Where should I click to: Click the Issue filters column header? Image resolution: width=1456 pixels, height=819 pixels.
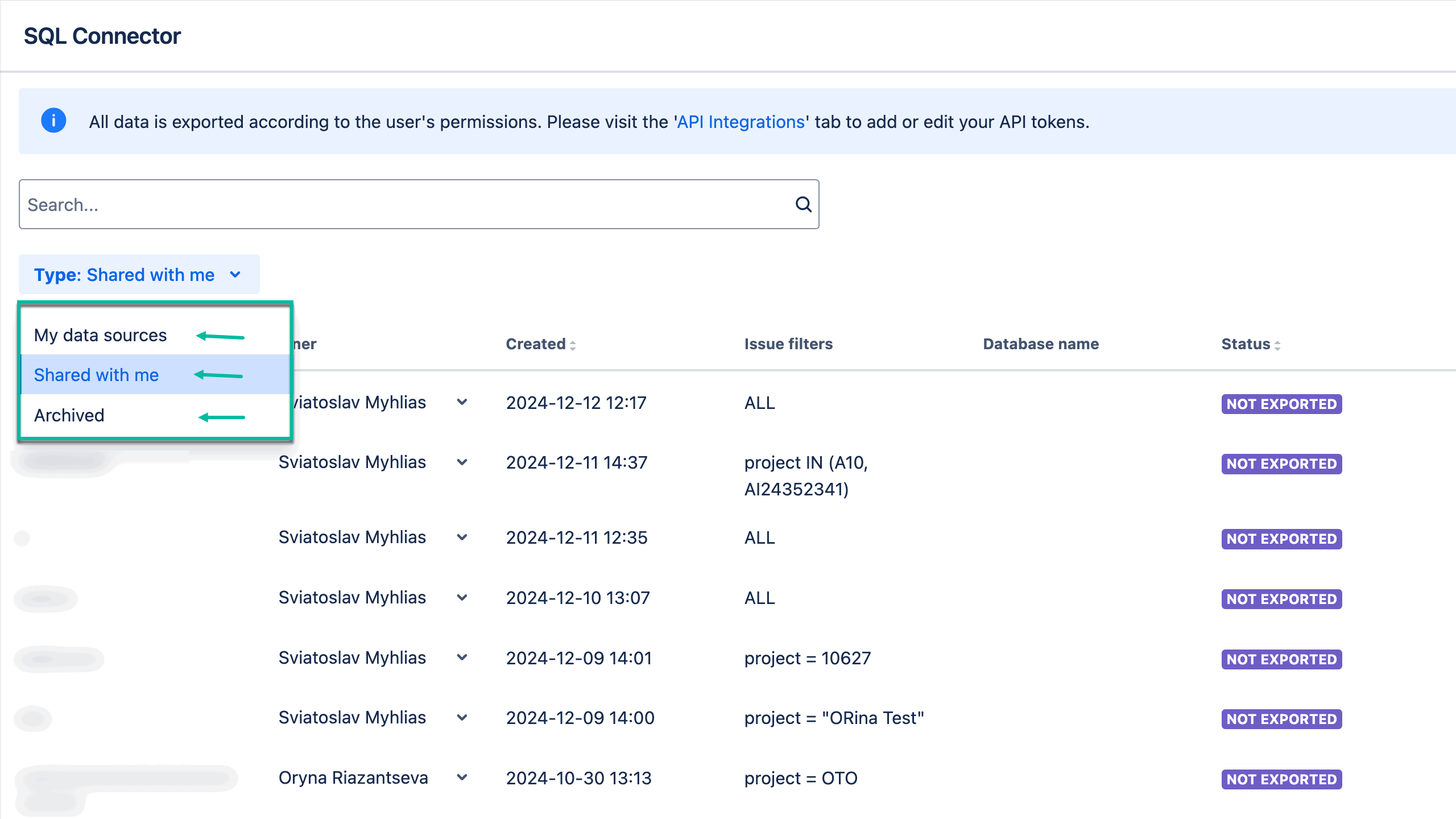(x=788, y=344)
